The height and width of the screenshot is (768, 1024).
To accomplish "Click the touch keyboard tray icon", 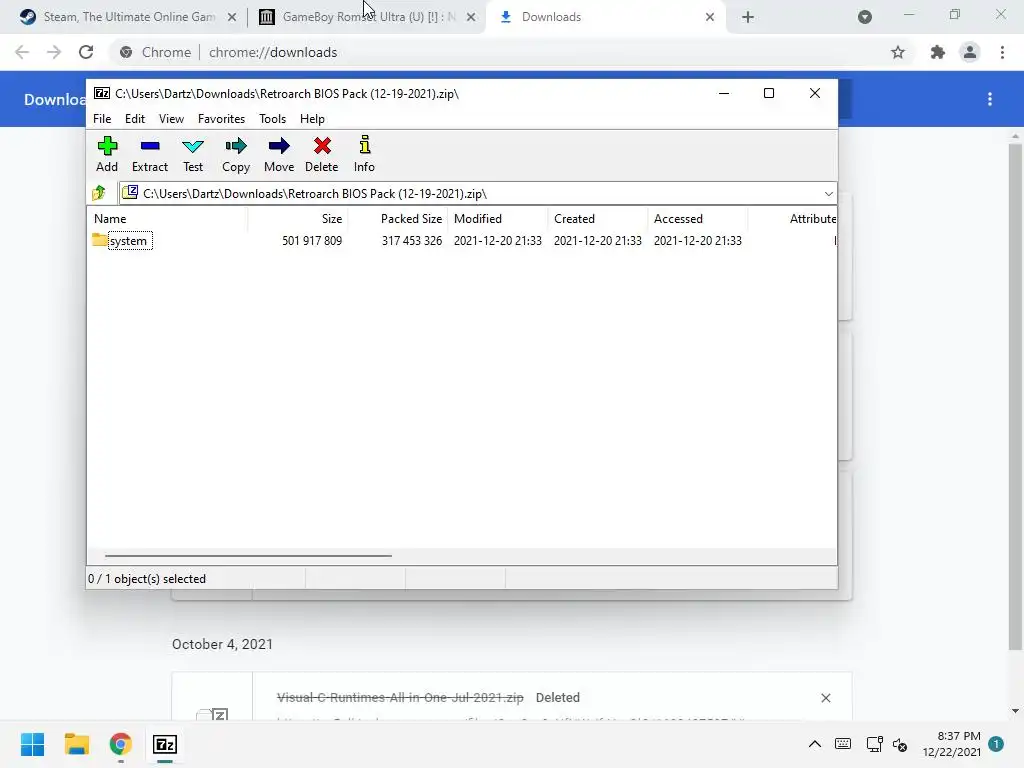I will [843, 744].
